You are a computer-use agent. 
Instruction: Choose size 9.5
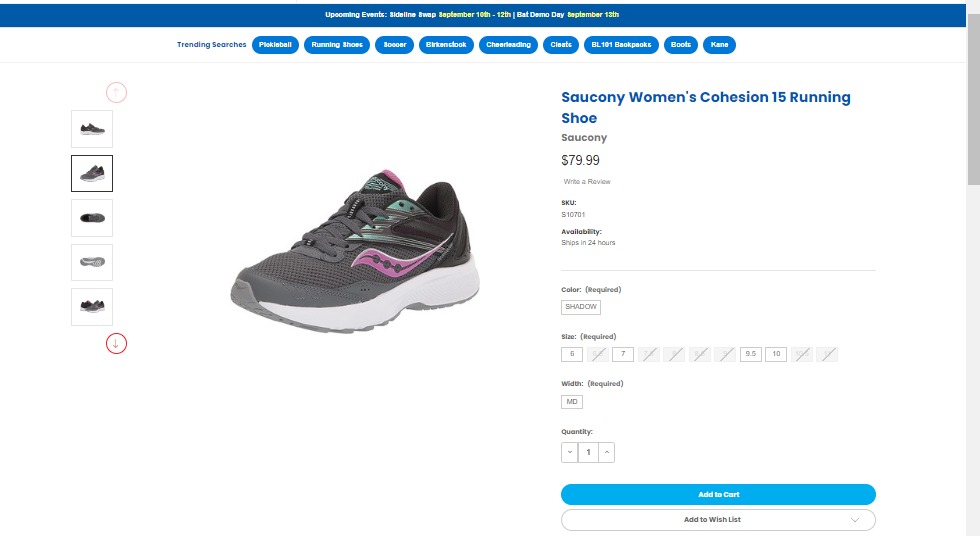point(751,354)
